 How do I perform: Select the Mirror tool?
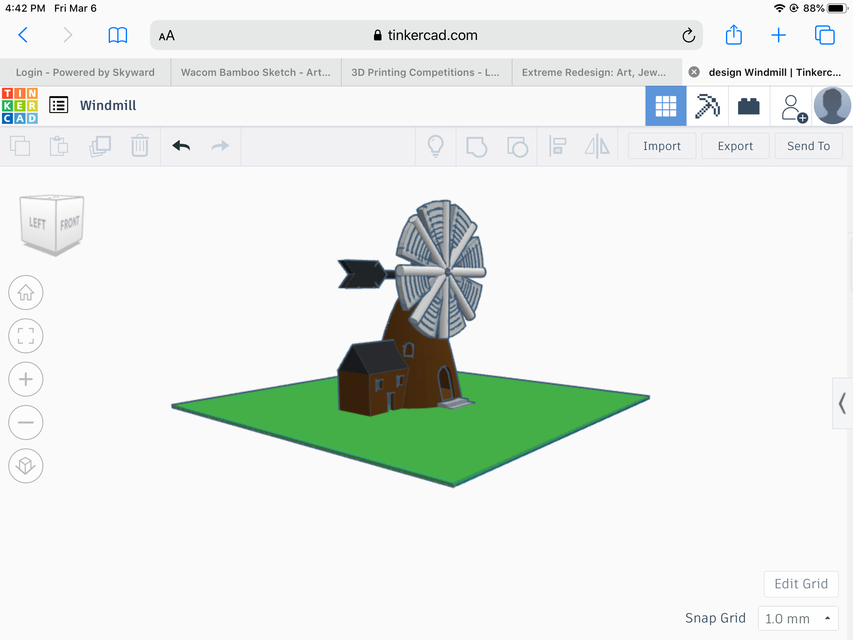tap(597, 146)
